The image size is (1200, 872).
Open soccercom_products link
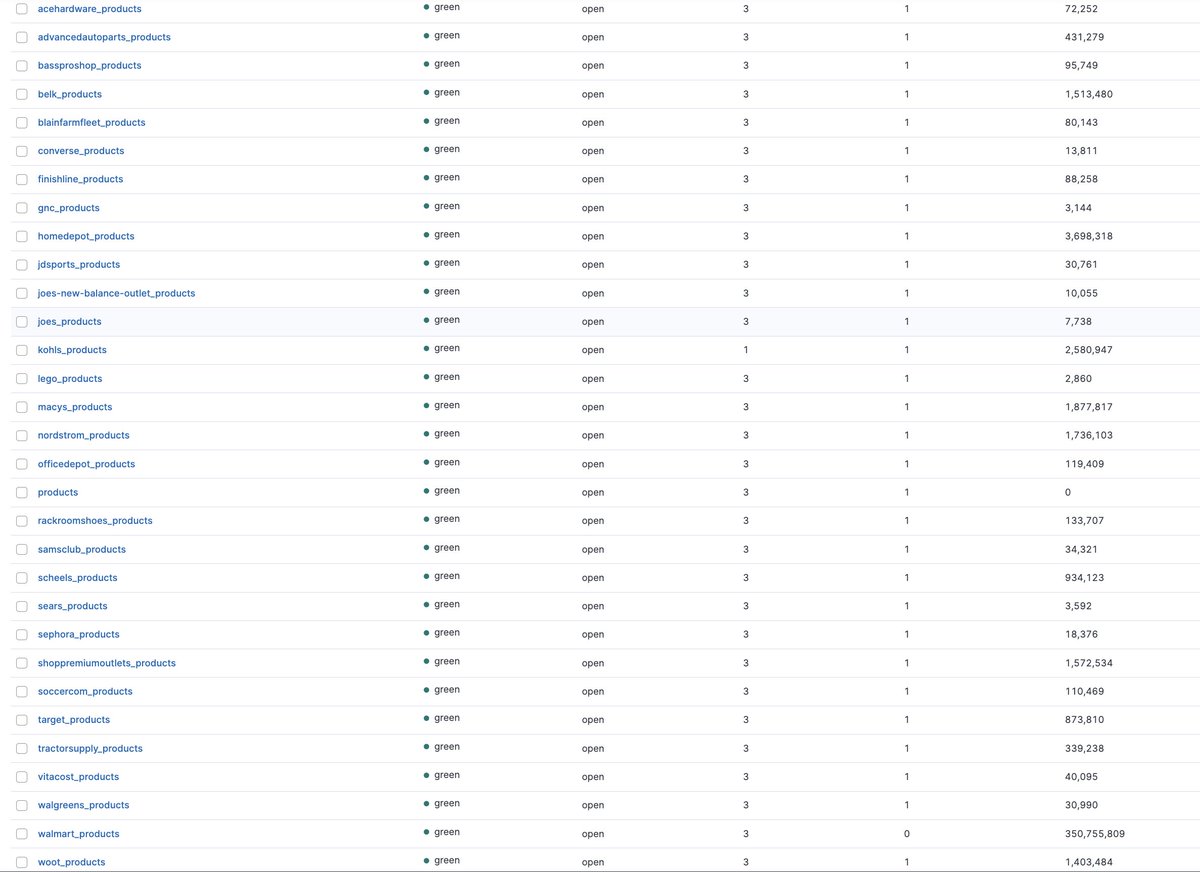[85, 691]
